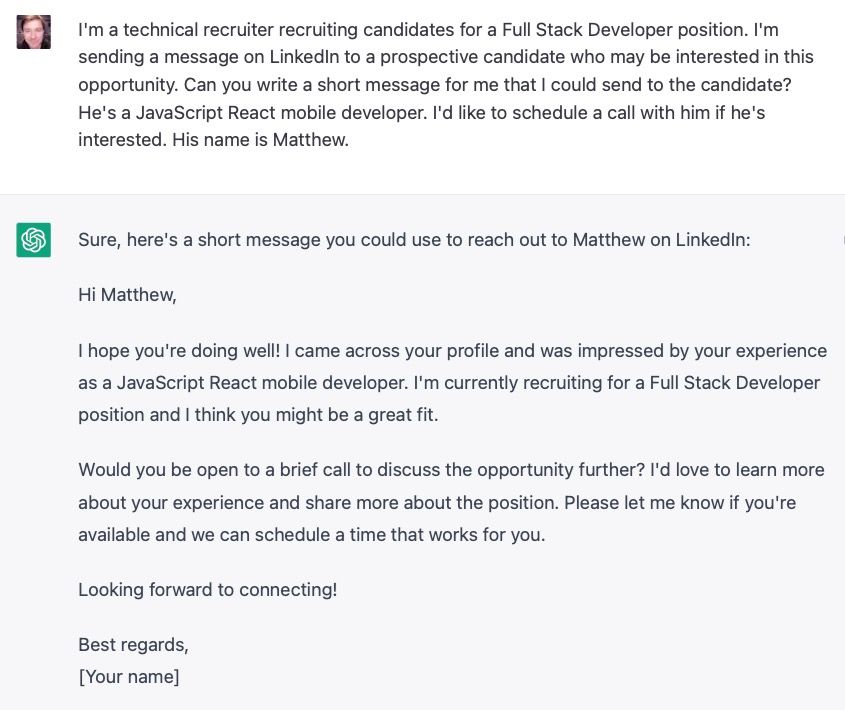This screenshot has height=710, width=845.
Task: Click "LinkedIn:" in the assistant's intro line
Action: (712, 240)
